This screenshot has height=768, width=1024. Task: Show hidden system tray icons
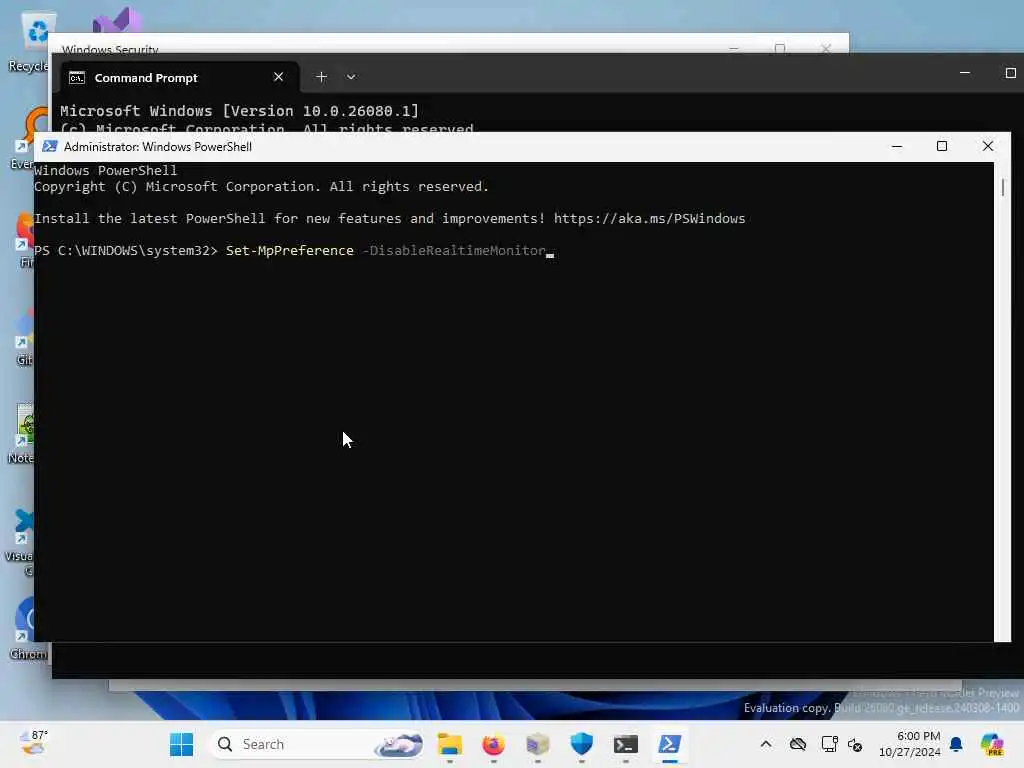[766, 744]
